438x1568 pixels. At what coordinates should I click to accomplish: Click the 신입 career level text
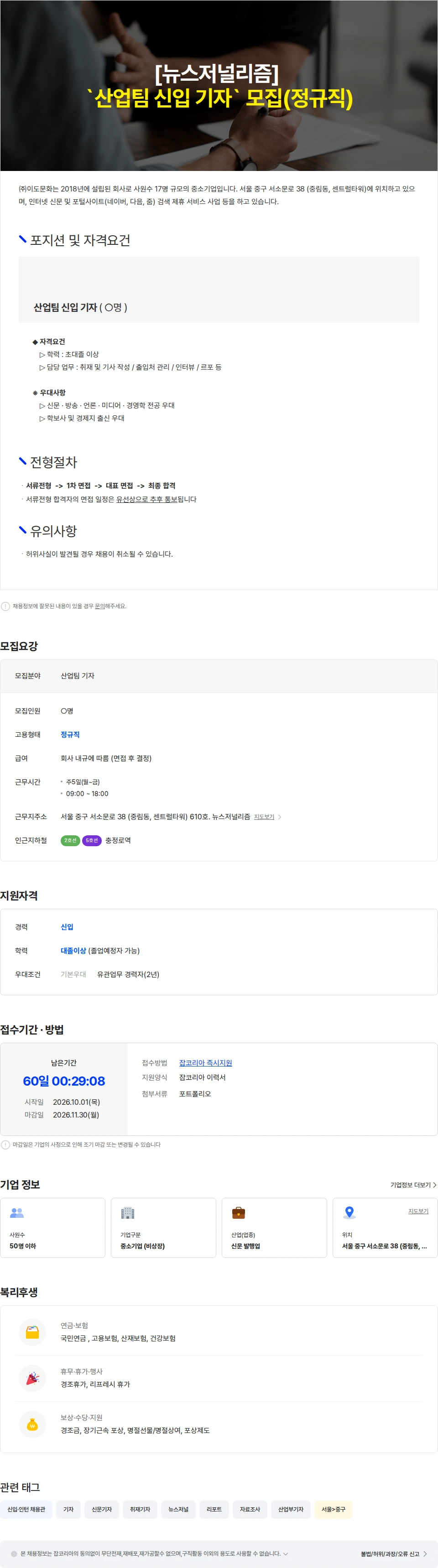coord(67,926)
